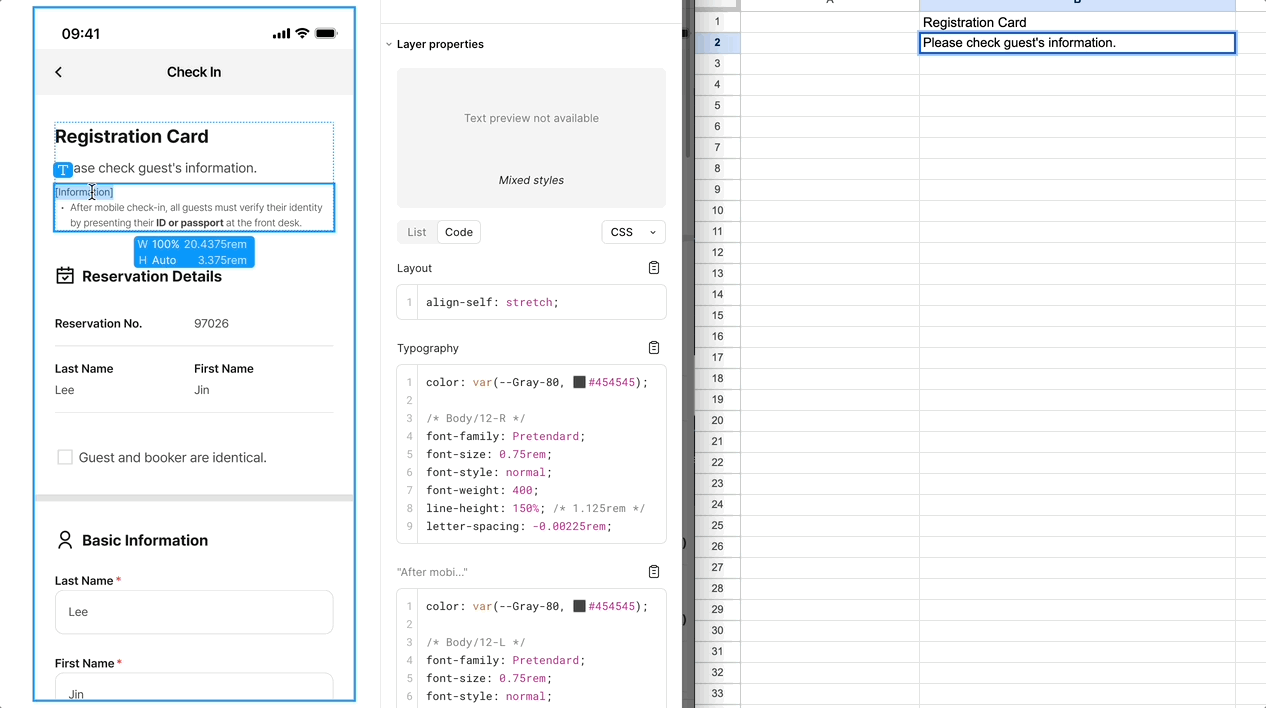The height and width of the screenshot is (708, 1266).
Task: Click reservation number value 97026
Action: point(211,324)
